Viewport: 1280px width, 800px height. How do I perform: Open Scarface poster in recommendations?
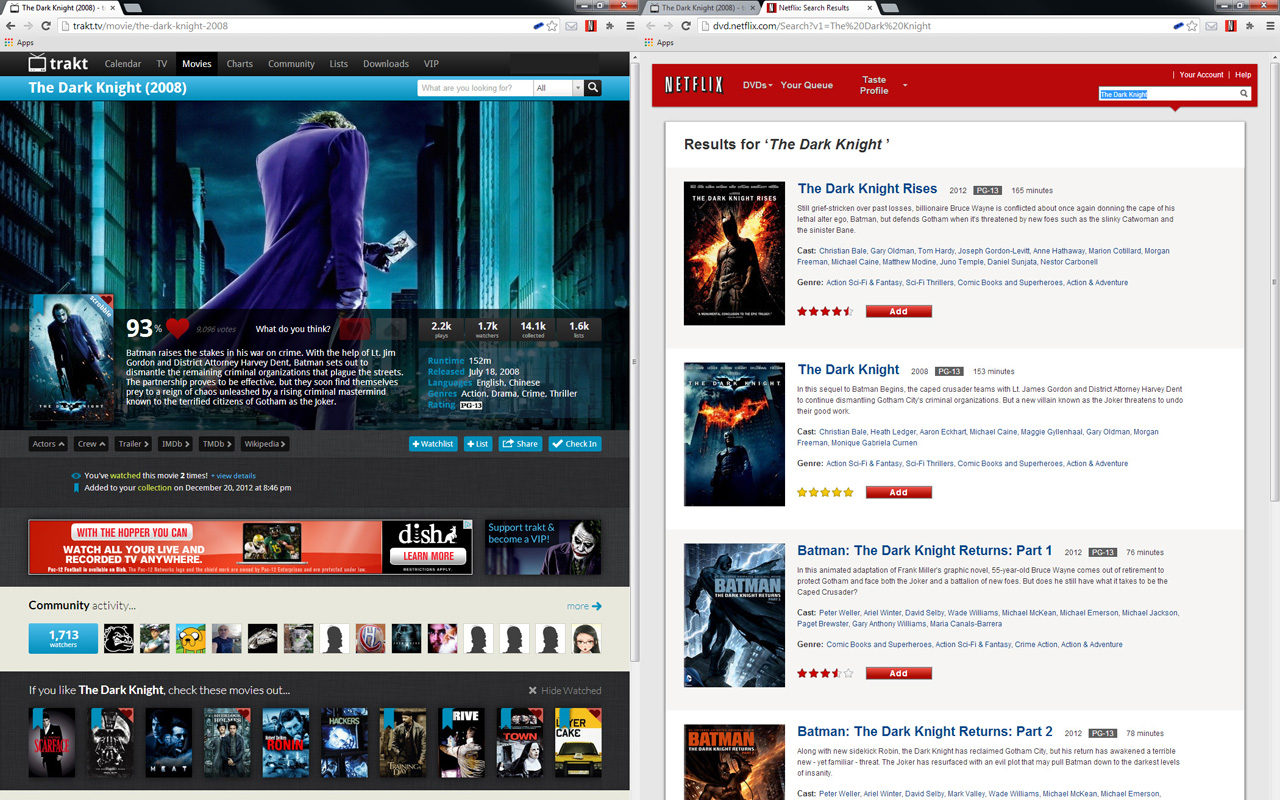tap(52, 743)
